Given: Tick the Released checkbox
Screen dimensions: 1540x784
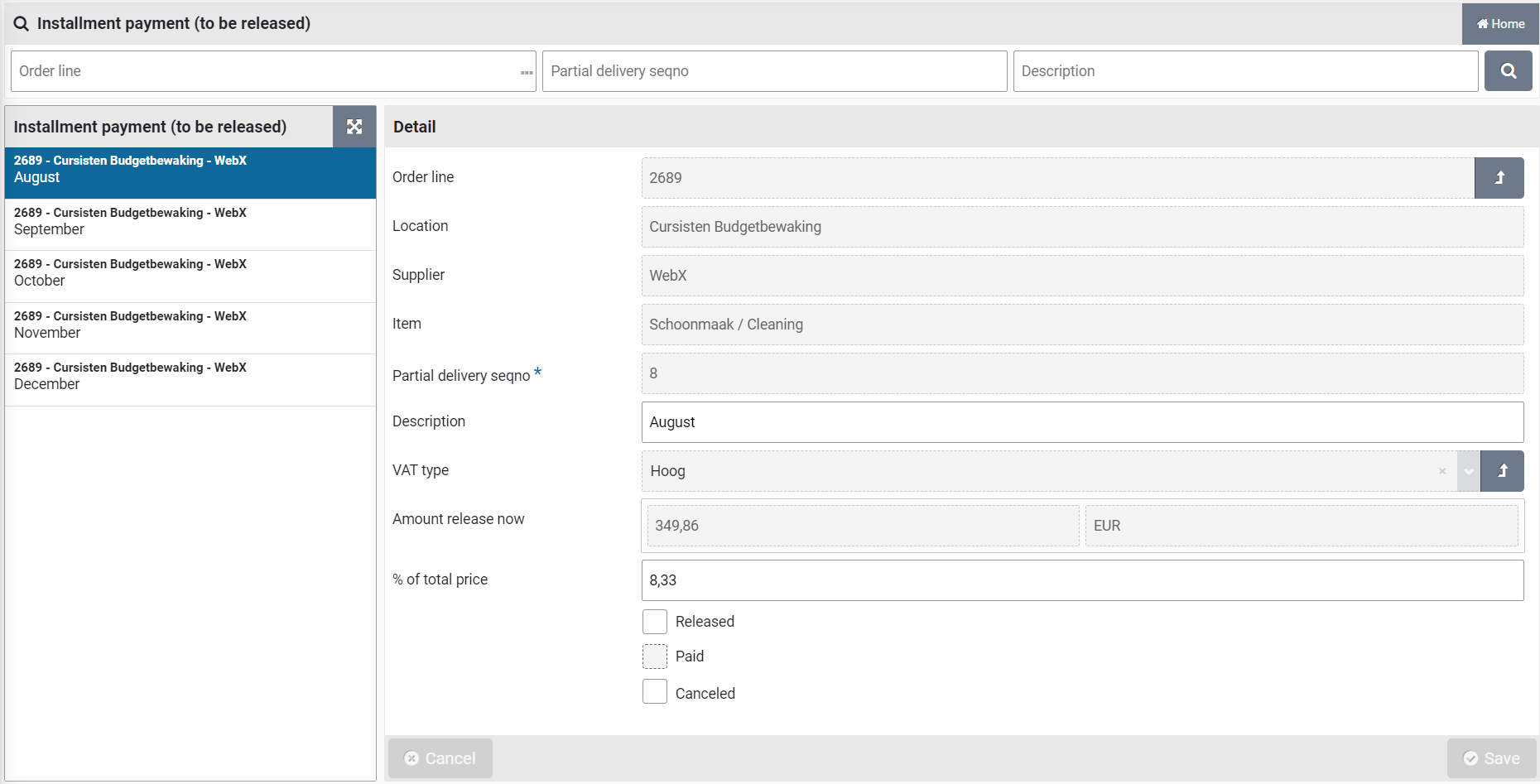Looking at the screenshot, I should [x=655, y=622].
